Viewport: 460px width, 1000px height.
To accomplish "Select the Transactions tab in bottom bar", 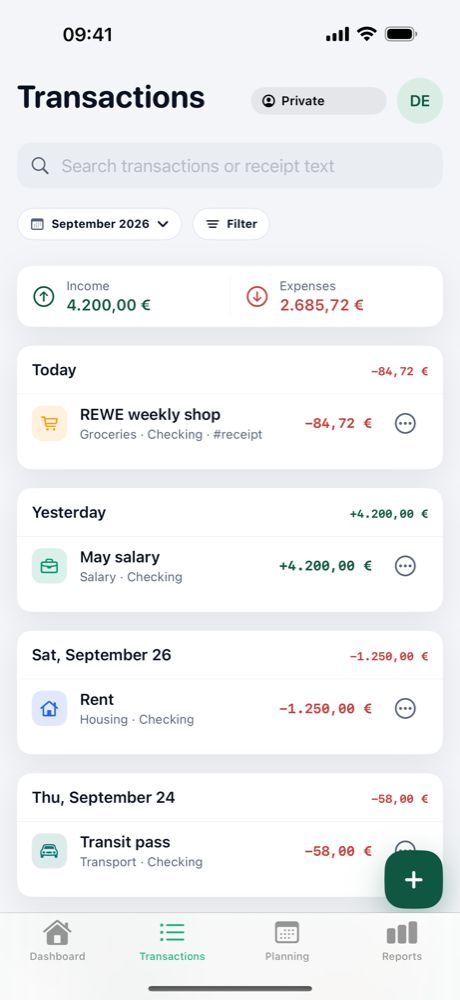I will 172,941.
